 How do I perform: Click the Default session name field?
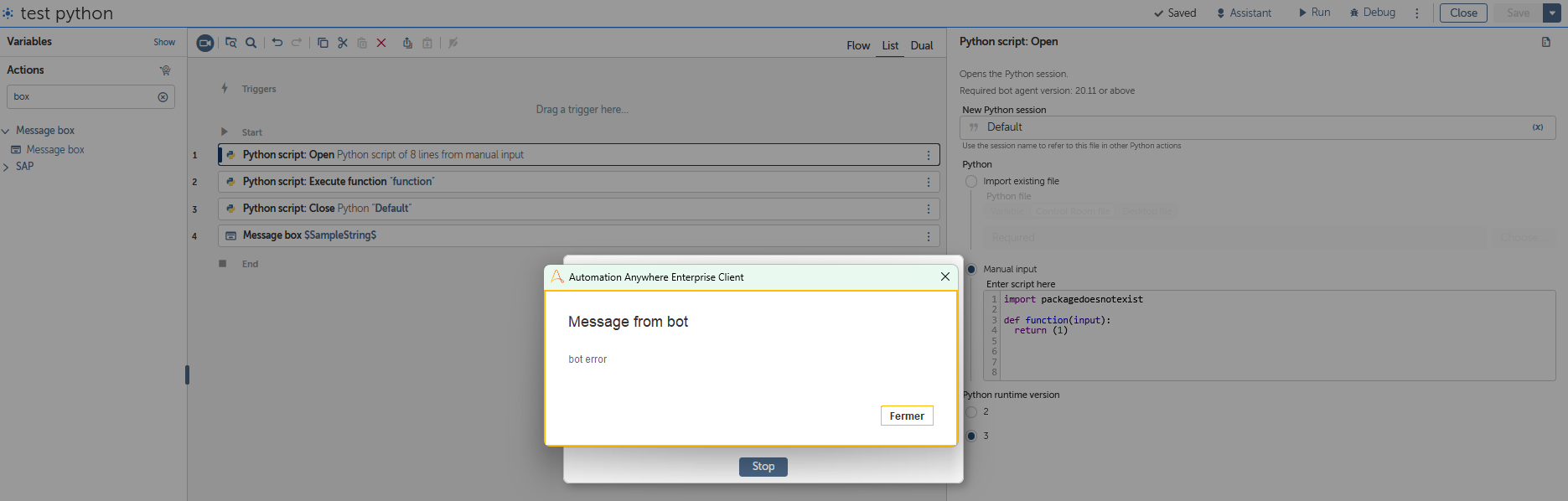tap(1257, 127)
